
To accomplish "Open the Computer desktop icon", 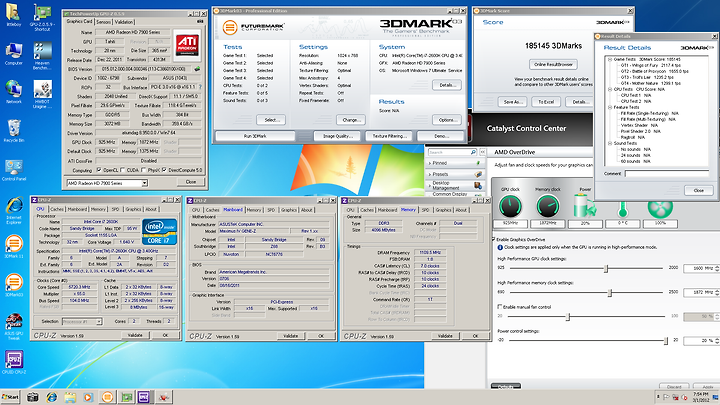I will coord(13,54).
